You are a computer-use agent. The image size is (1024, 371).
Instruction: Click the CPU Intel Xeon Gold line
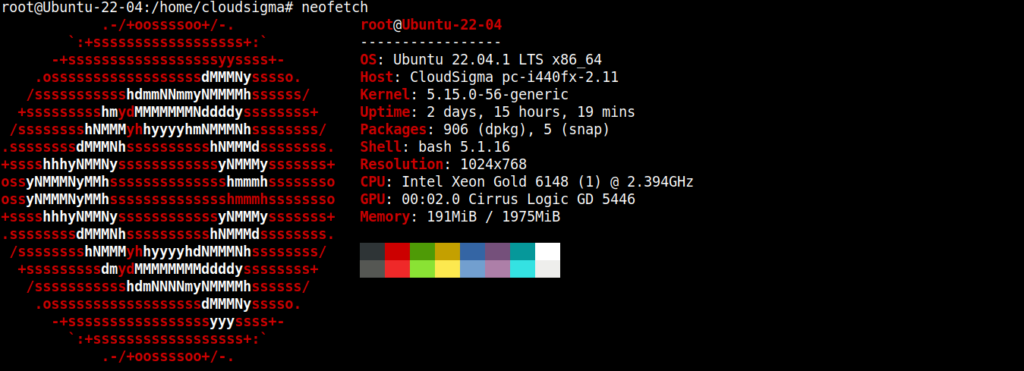[x=526, y=182]
